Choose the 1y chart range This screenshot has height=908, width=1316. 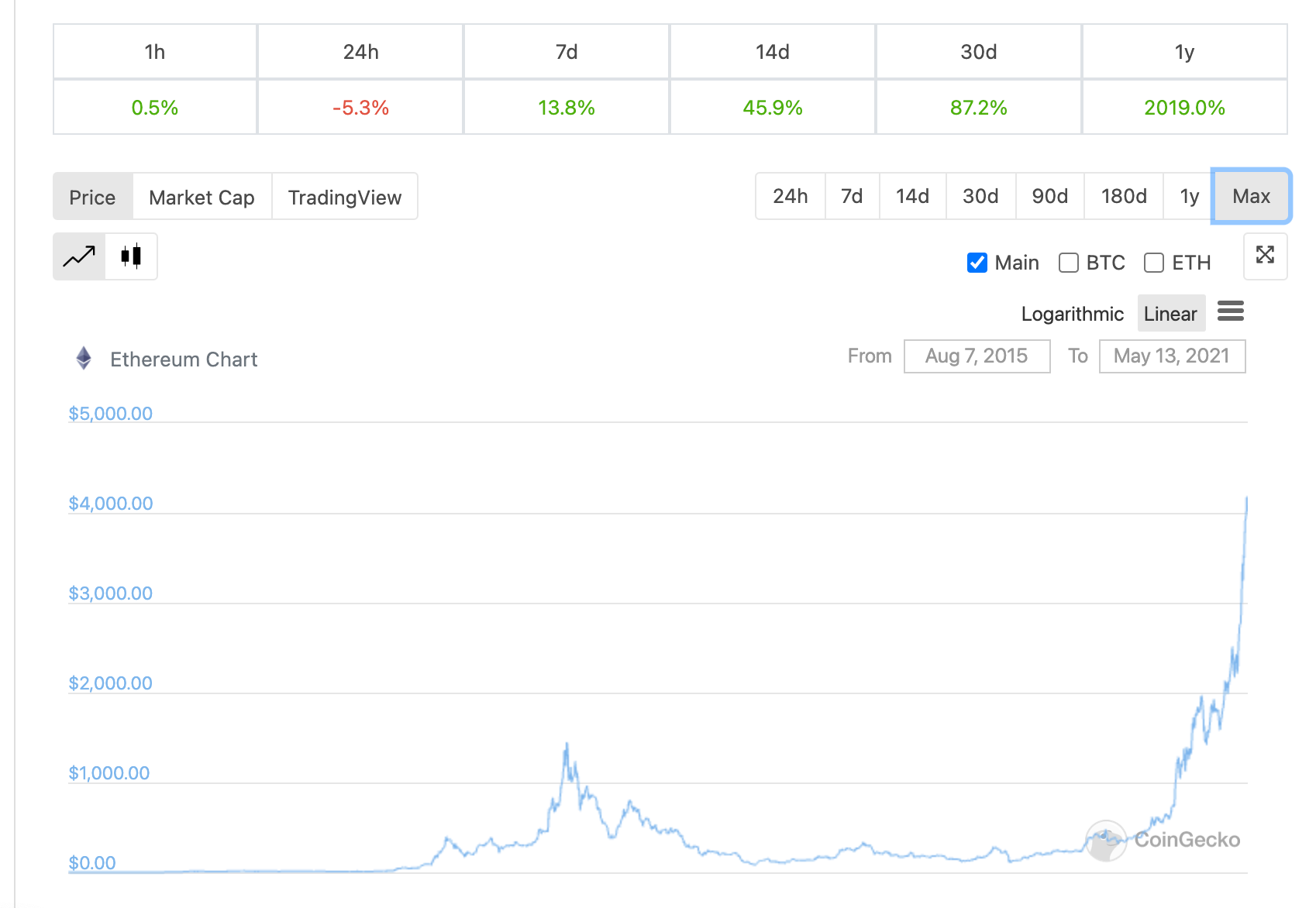coord(1189,197)
